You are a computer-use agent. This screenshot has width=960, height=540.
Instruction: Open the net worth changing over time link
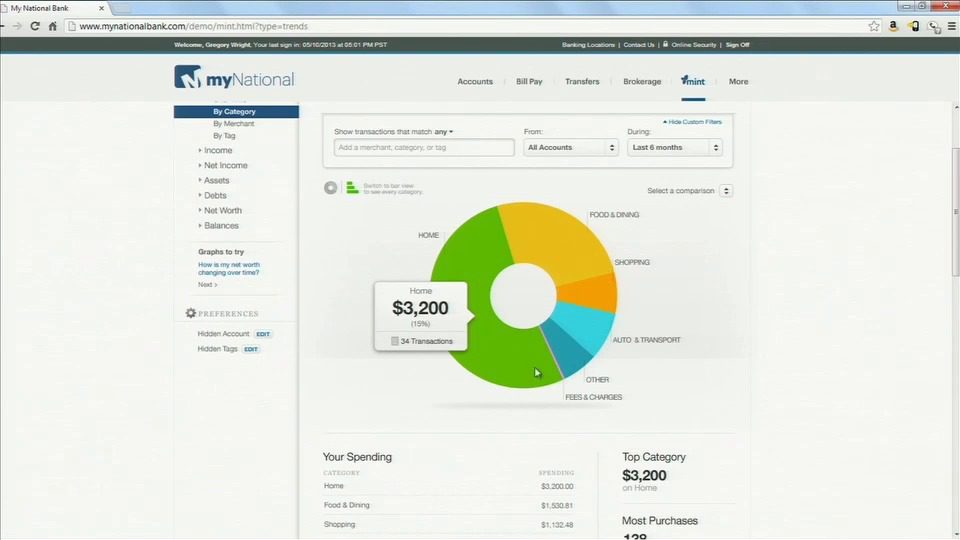[x=228, y=269]
